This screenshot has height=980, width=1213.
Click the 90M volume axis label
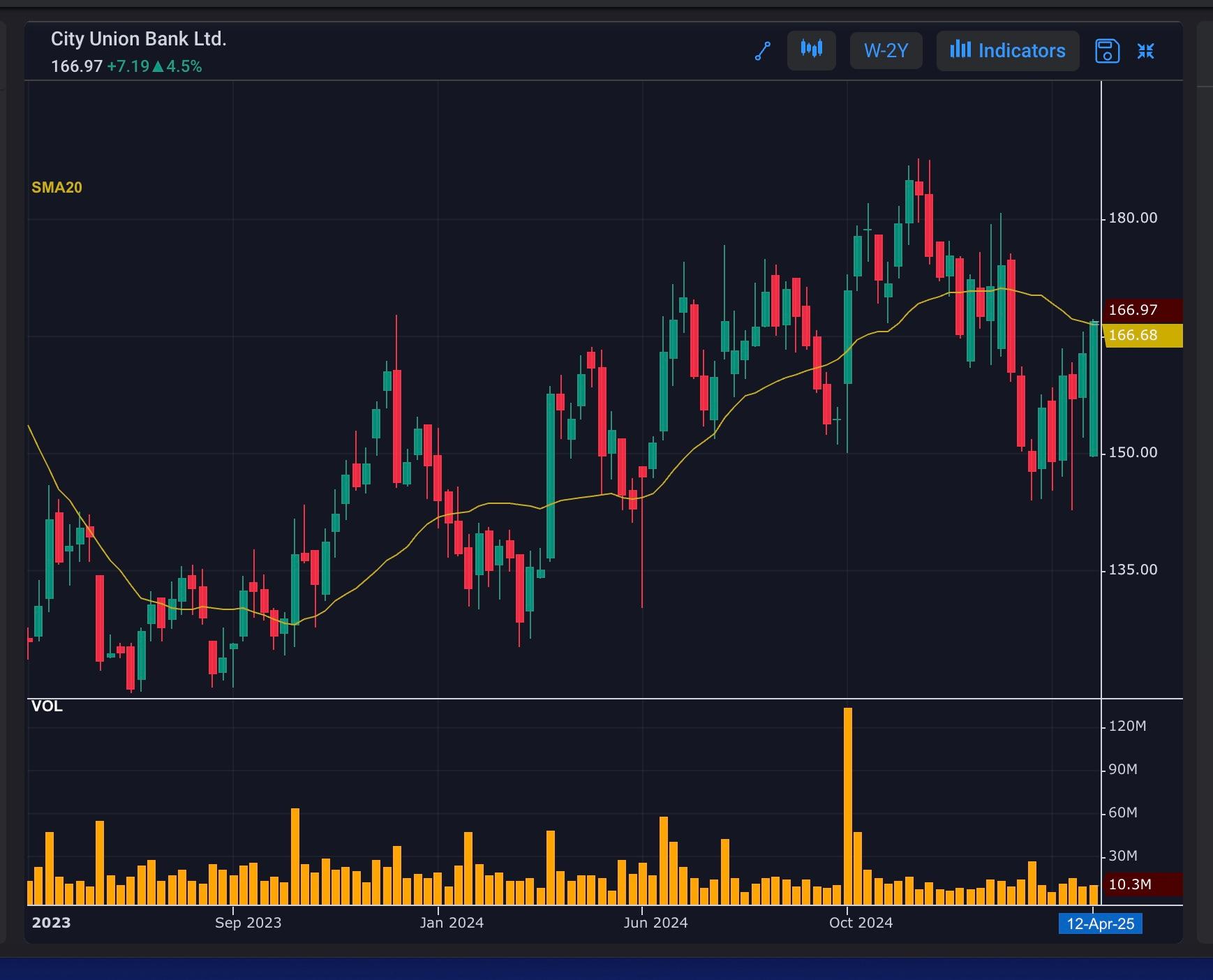[x=1123, y=769]
